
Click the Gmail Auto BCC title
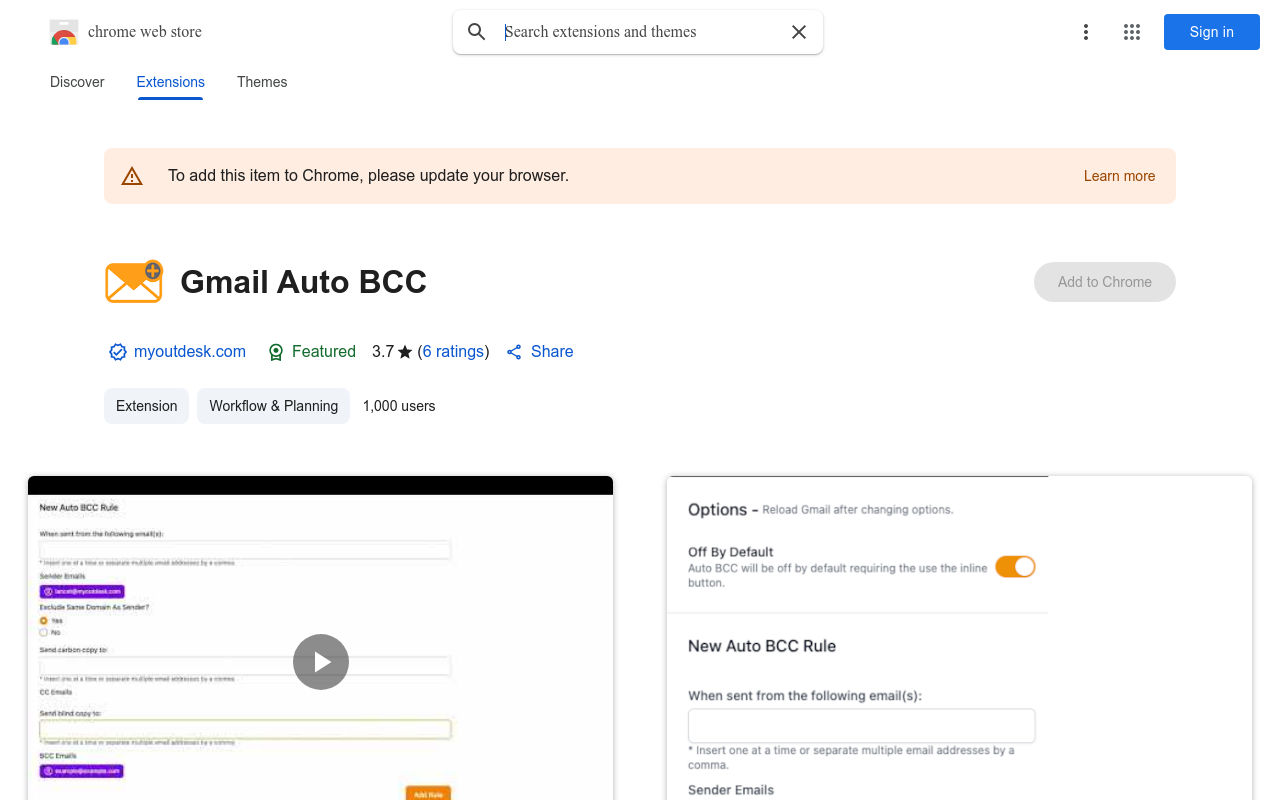pyautogui.click(x=304, y=282)
